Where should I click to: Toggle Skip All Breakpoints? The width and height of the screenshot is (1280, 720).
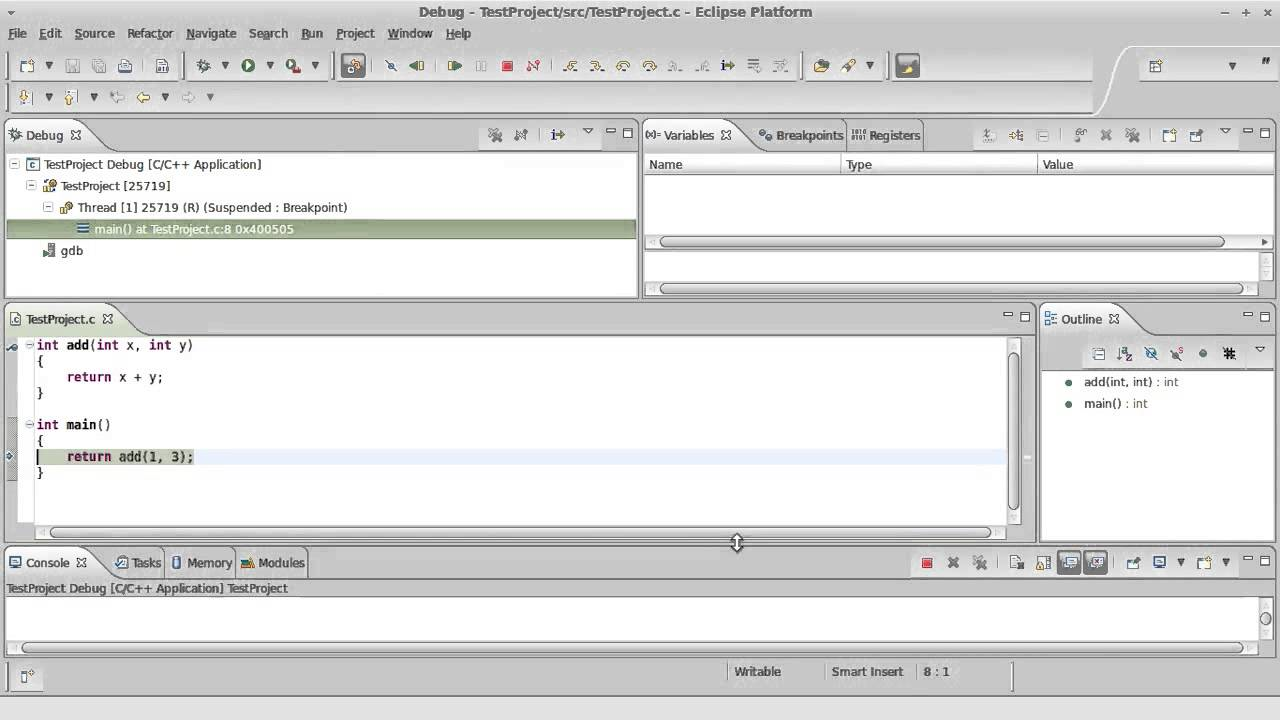click(x=390, y=66)
